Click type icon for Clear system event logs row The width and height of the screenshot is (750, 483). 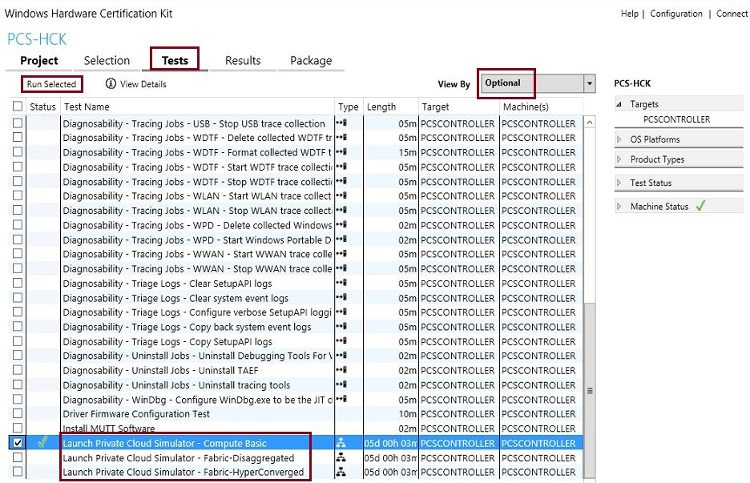(x=342, y=297)
